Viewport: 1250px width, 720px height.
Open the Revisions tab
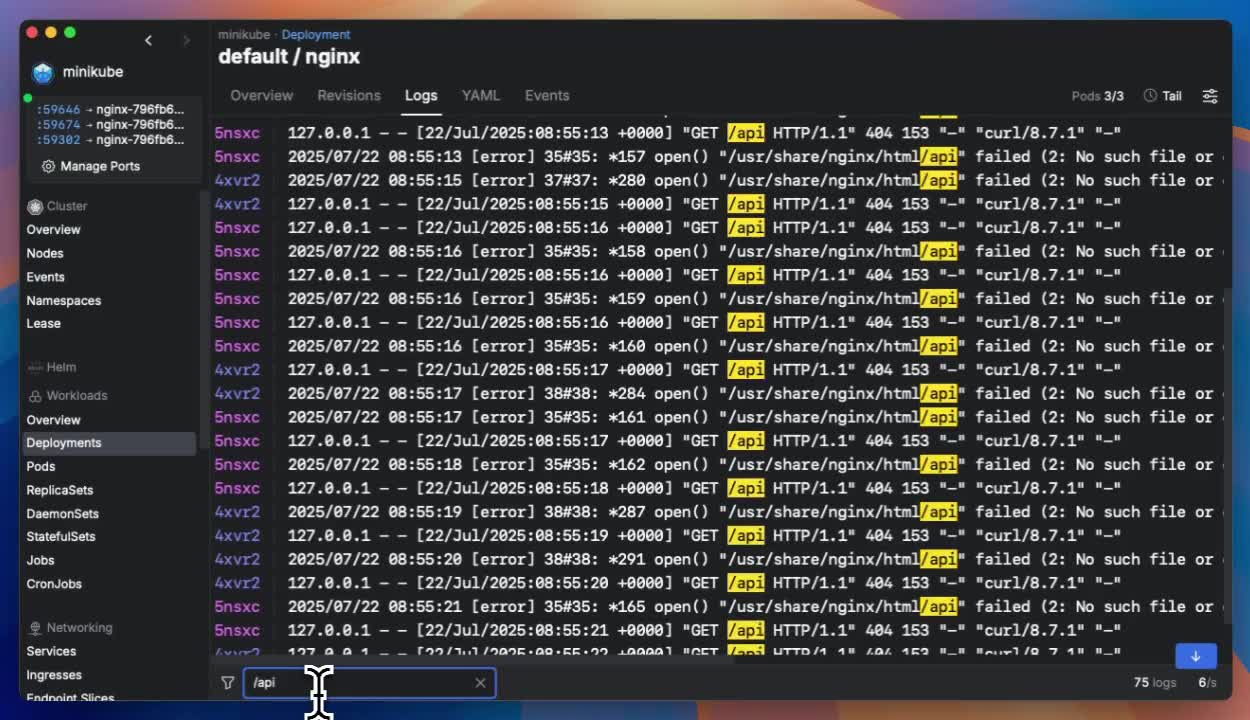pos(348,96)
